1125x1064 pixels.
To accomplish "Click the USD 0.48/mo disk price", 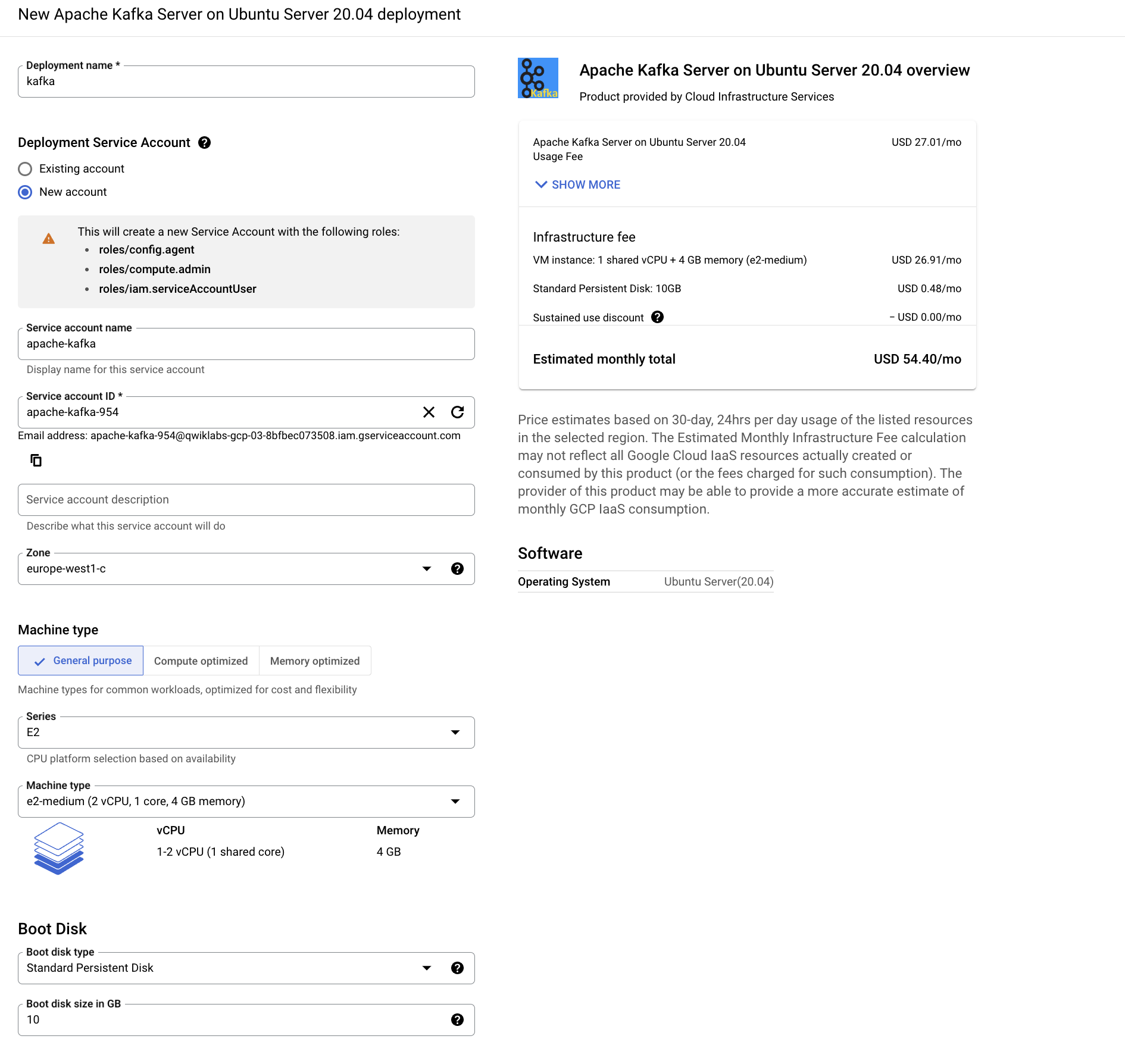I will 929,289.
